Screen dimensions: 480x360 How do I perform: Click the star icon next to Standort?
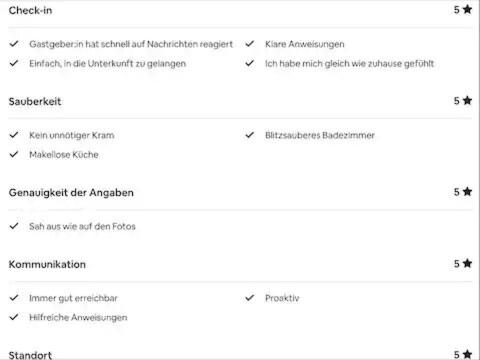(x=467, y=354)
